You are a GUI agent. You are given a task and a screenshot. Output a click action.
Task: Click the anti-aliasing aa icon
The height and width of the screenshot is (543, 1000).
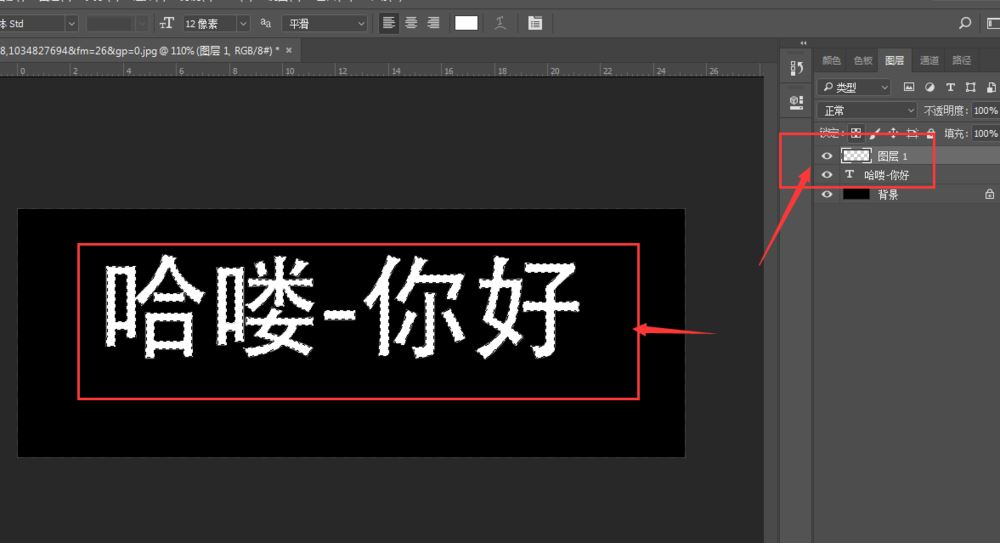point(265,23)
